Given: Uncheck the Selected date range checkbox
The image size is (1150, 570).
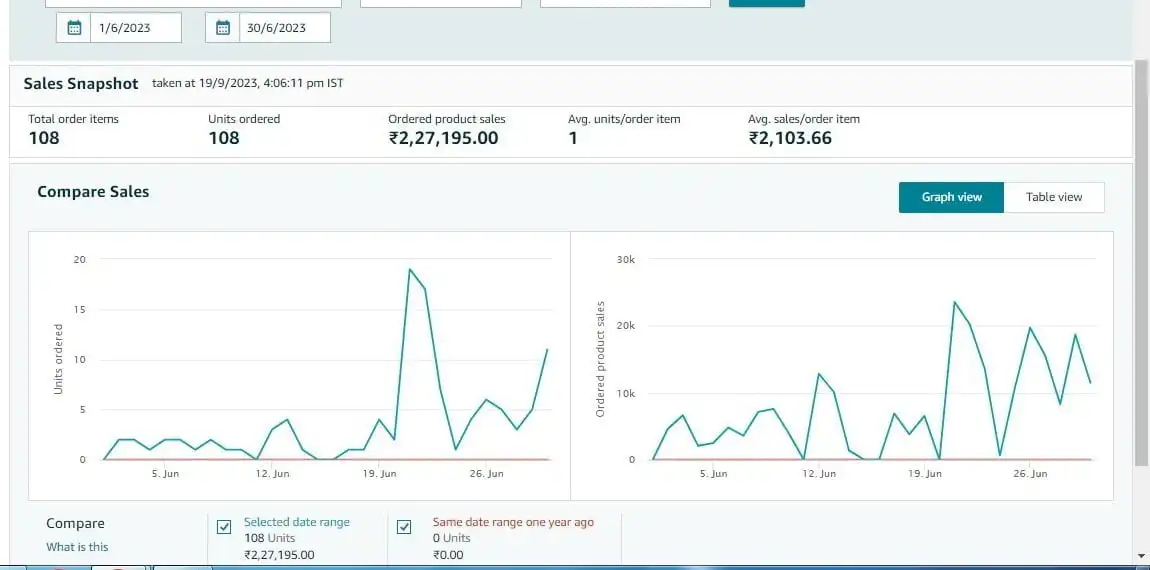Looking at the screenshot, I should pyautogui.click(x=224, y=527).
